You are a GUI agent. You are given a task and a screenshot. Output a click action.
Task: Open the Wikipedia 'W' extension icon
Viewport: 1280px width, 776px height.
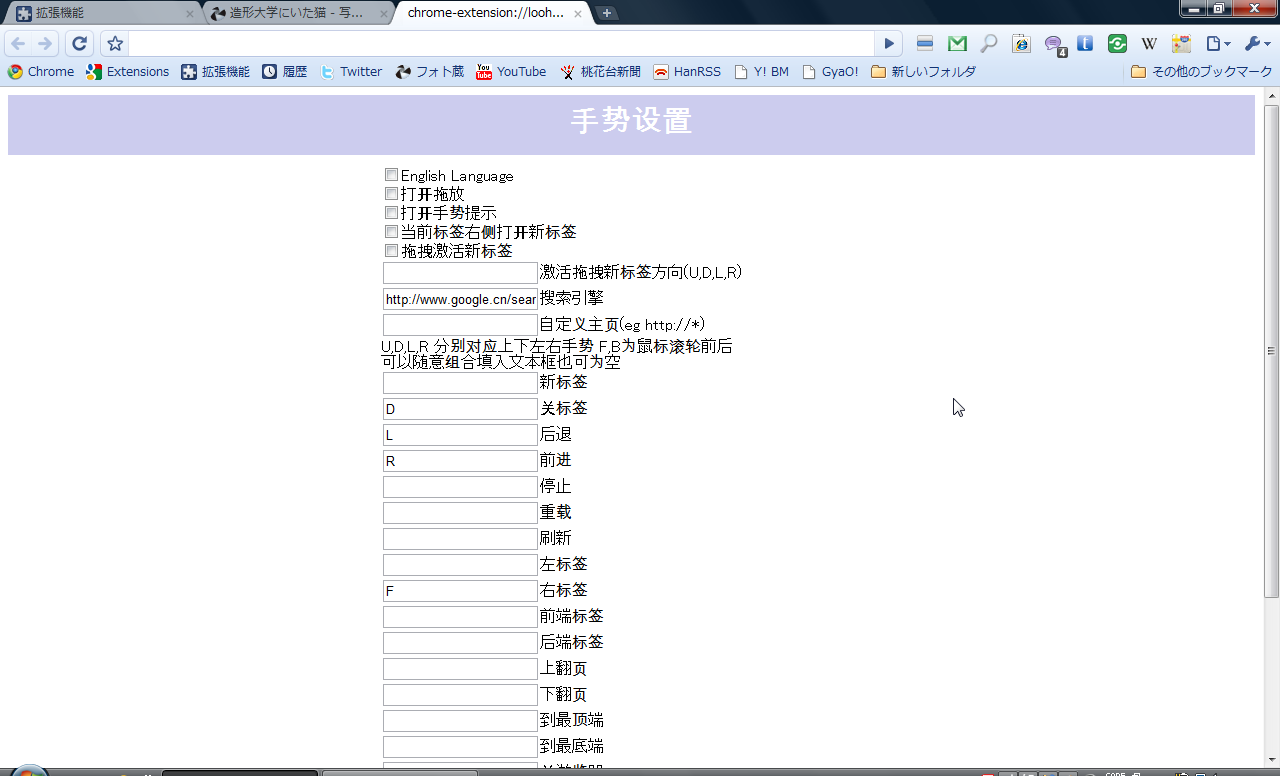[1149, 44]
